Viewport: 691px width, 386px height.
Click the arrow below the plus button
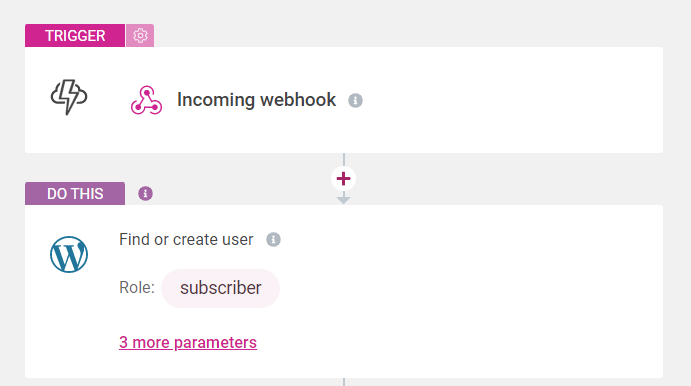343,200
